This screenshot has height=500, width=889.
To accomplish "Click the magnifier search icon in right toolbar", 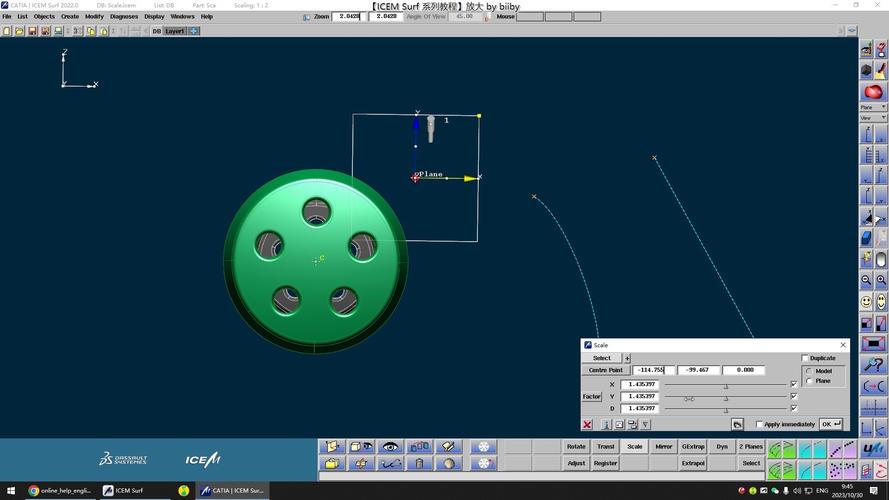I will click(873, 365).
